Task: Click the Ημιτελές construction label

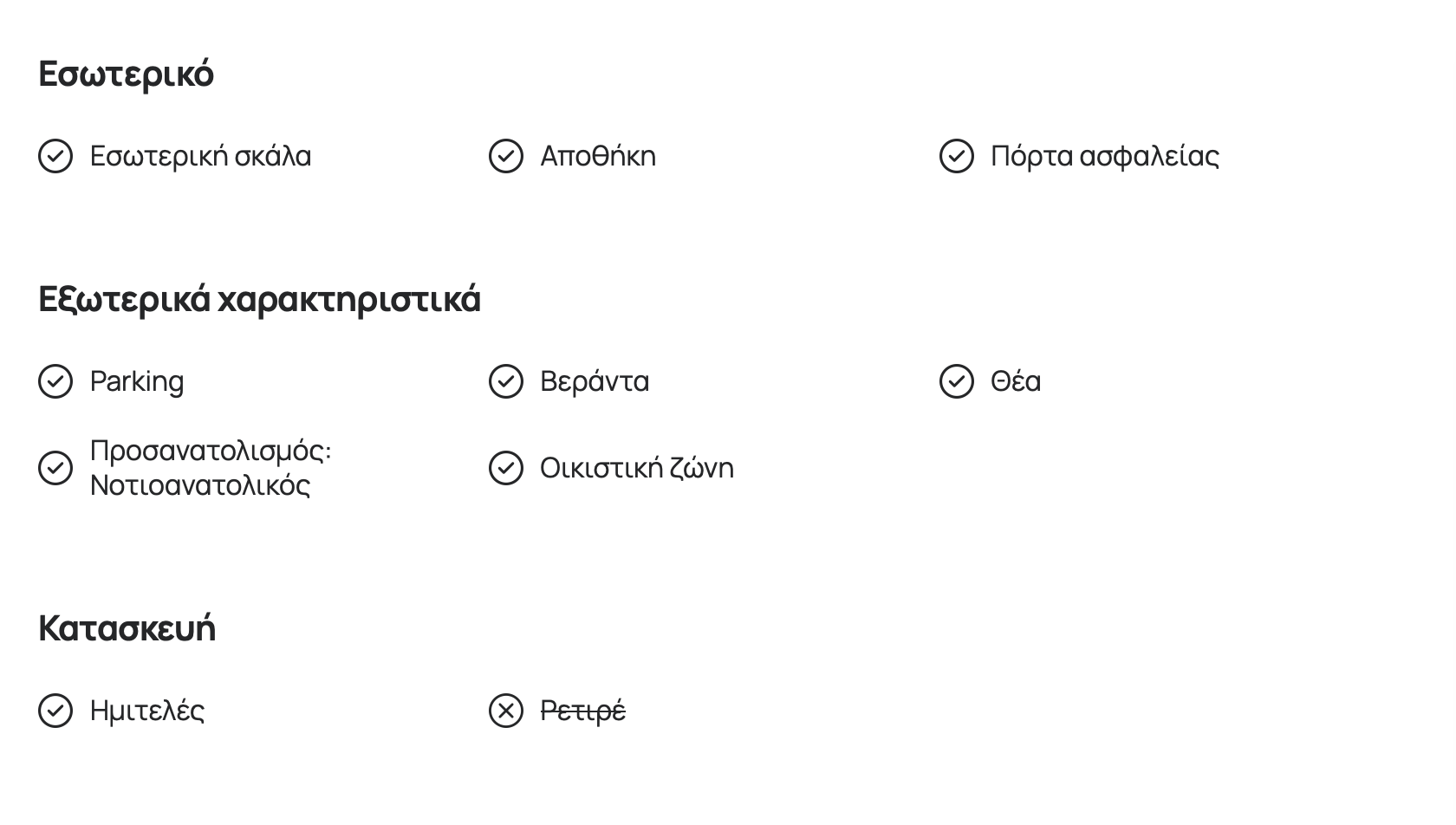Action: [147, 711]
